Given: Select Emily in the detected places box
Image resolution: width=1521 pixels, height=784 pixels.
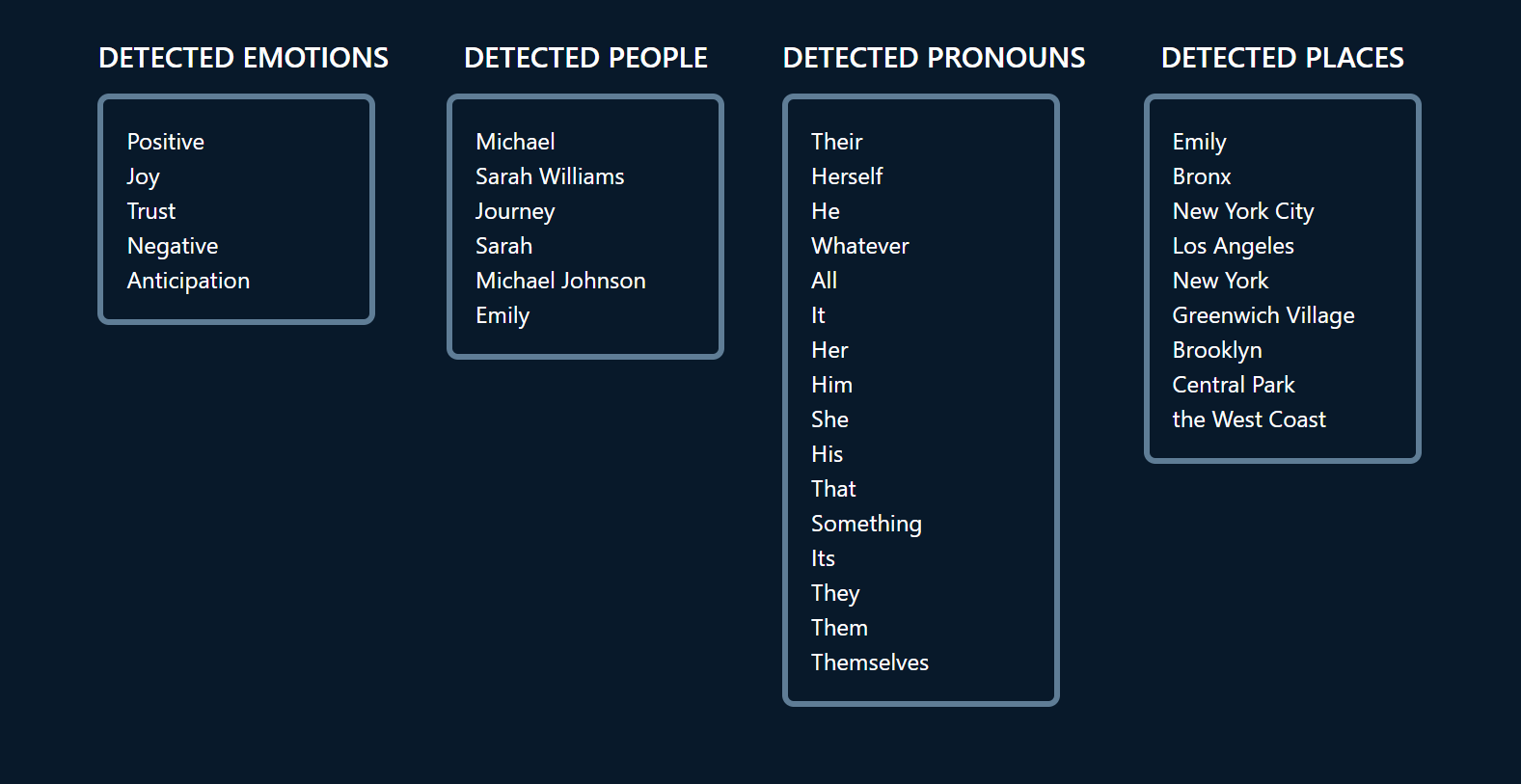Looking at the screenshot, I should 1200,142.
